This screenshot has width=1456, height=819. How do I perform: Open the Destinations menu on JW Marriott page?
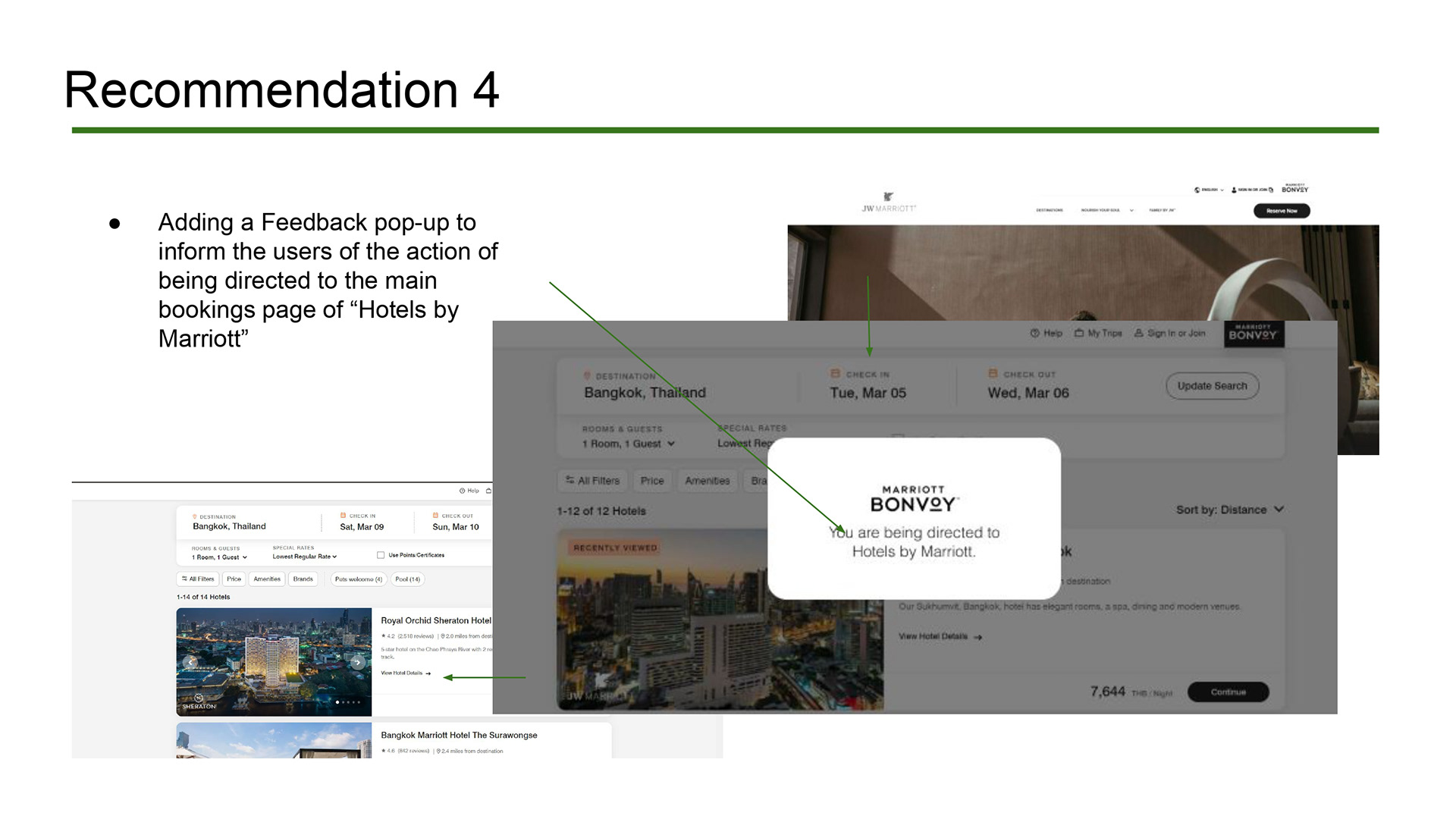[x=1050, y=210]
